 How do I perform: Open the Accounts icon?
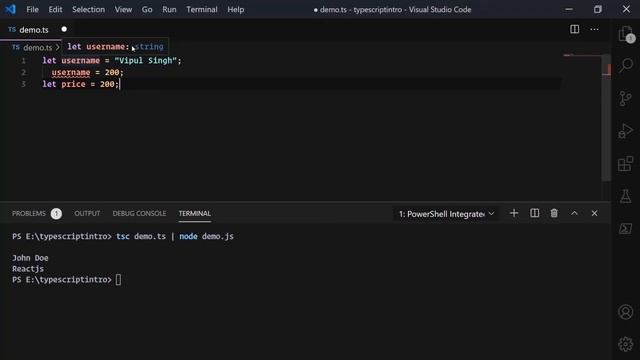(625, 312)
